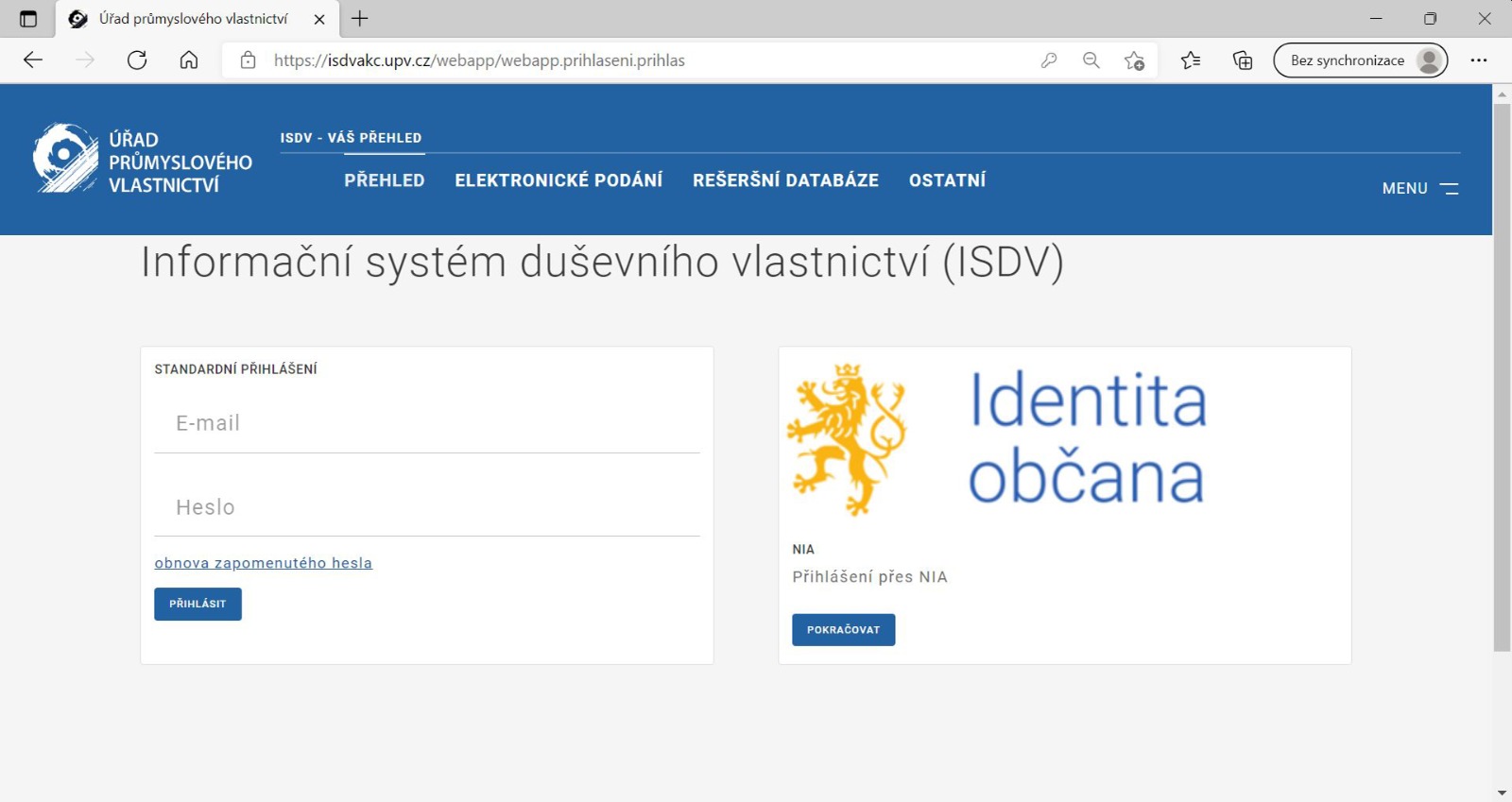
Task: Click the Heslo password field
Action: 427,508
